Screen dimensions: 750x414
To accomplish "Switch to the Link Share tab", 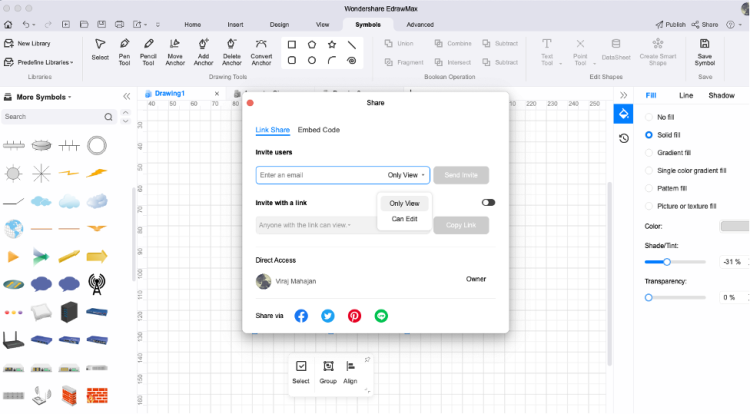I will (273, 130).
